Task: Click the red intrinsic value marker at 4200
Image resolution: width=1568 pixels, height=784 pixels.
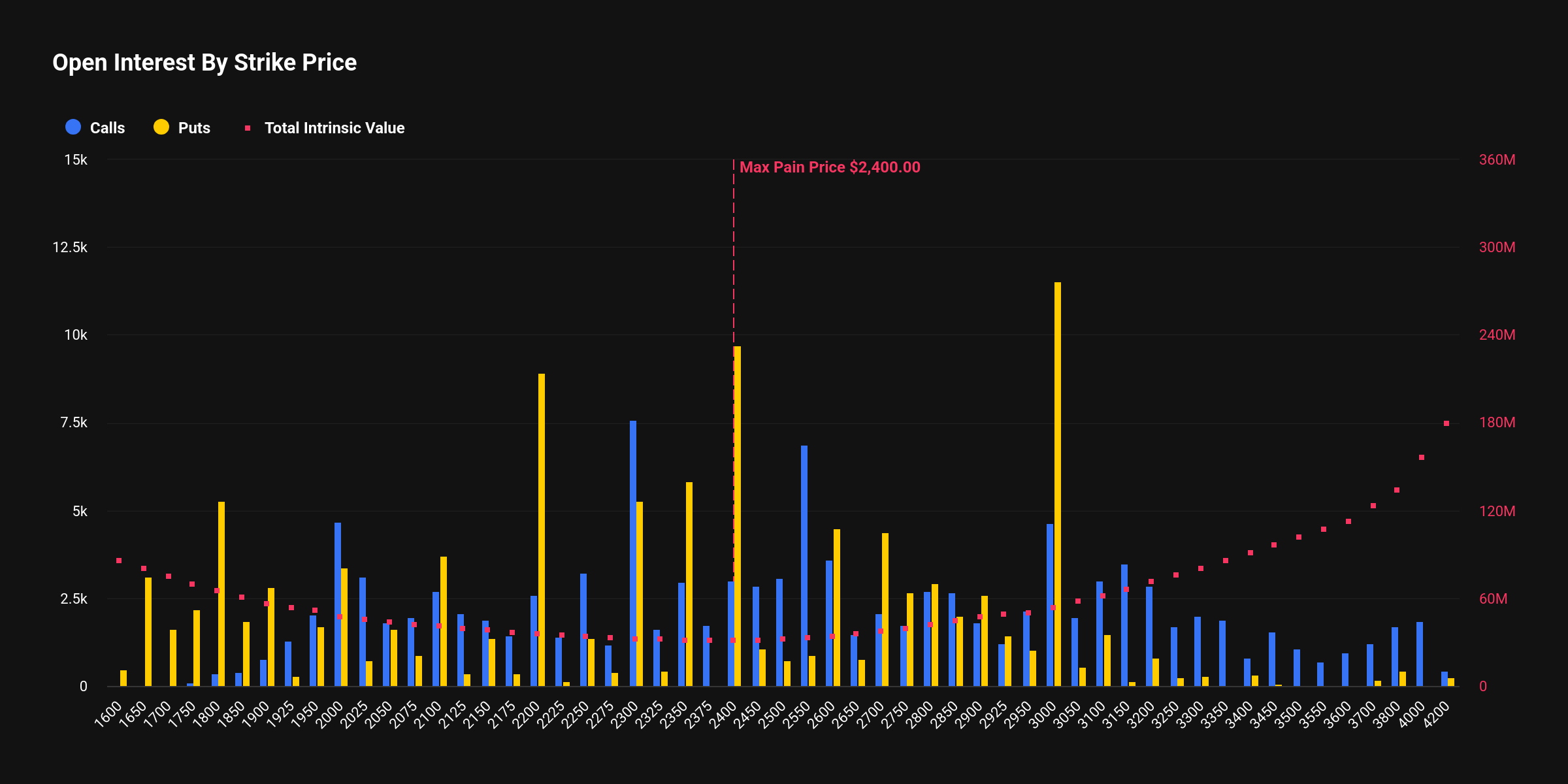Action: point(1446,423)
